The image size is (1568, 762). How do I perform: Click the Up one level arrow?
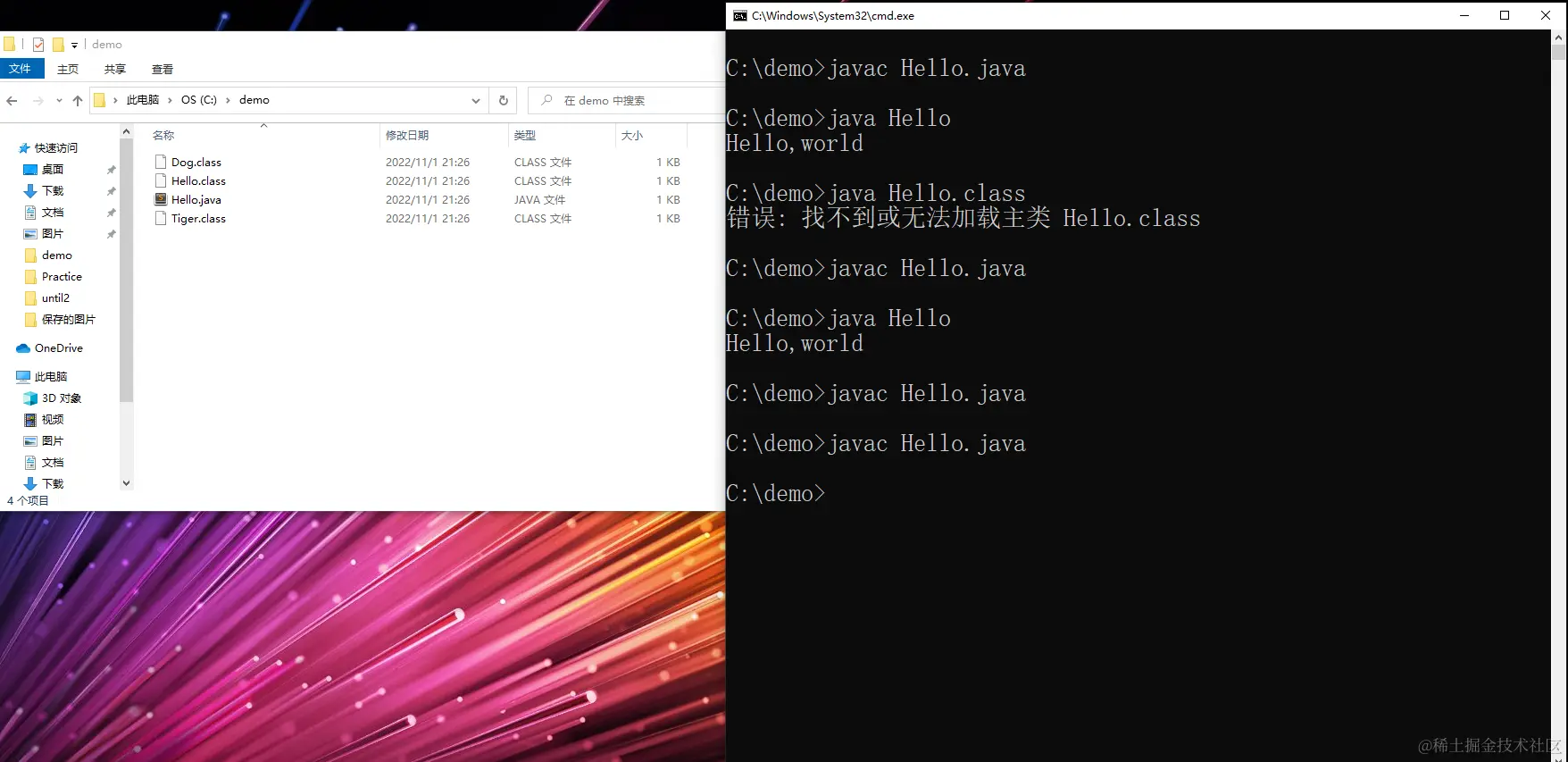tap(78, 100)
